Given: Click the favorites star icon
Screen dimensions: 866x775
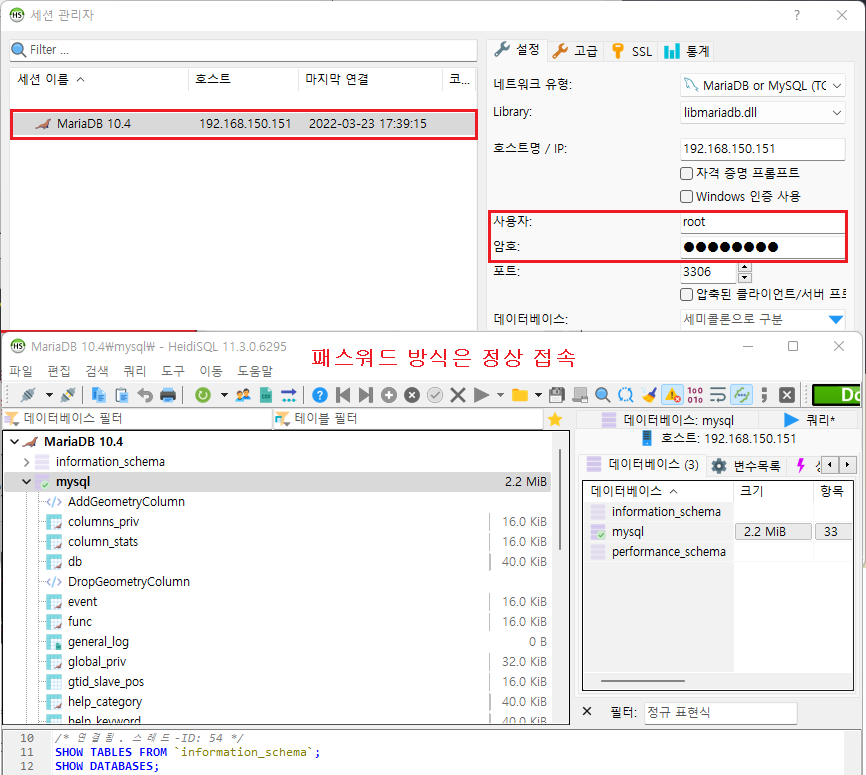Looking at the screenshot, I should click(555, 420).
